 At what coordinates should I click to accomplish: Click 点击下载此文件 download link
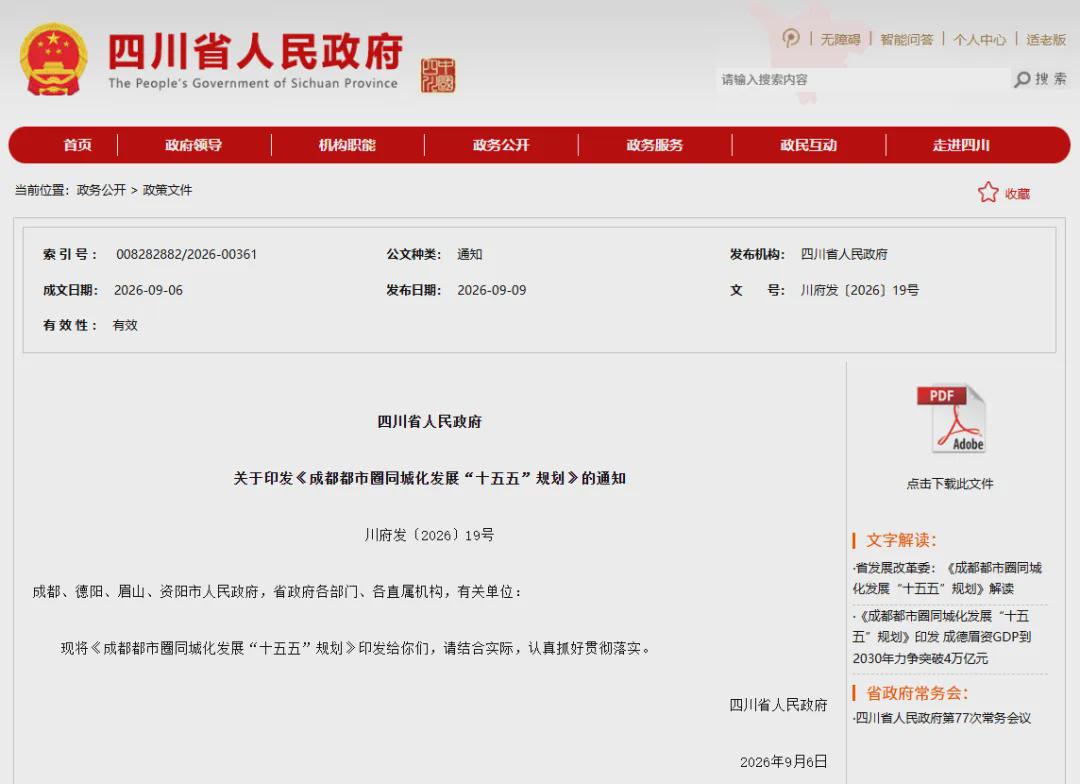[x=950, y=484]
